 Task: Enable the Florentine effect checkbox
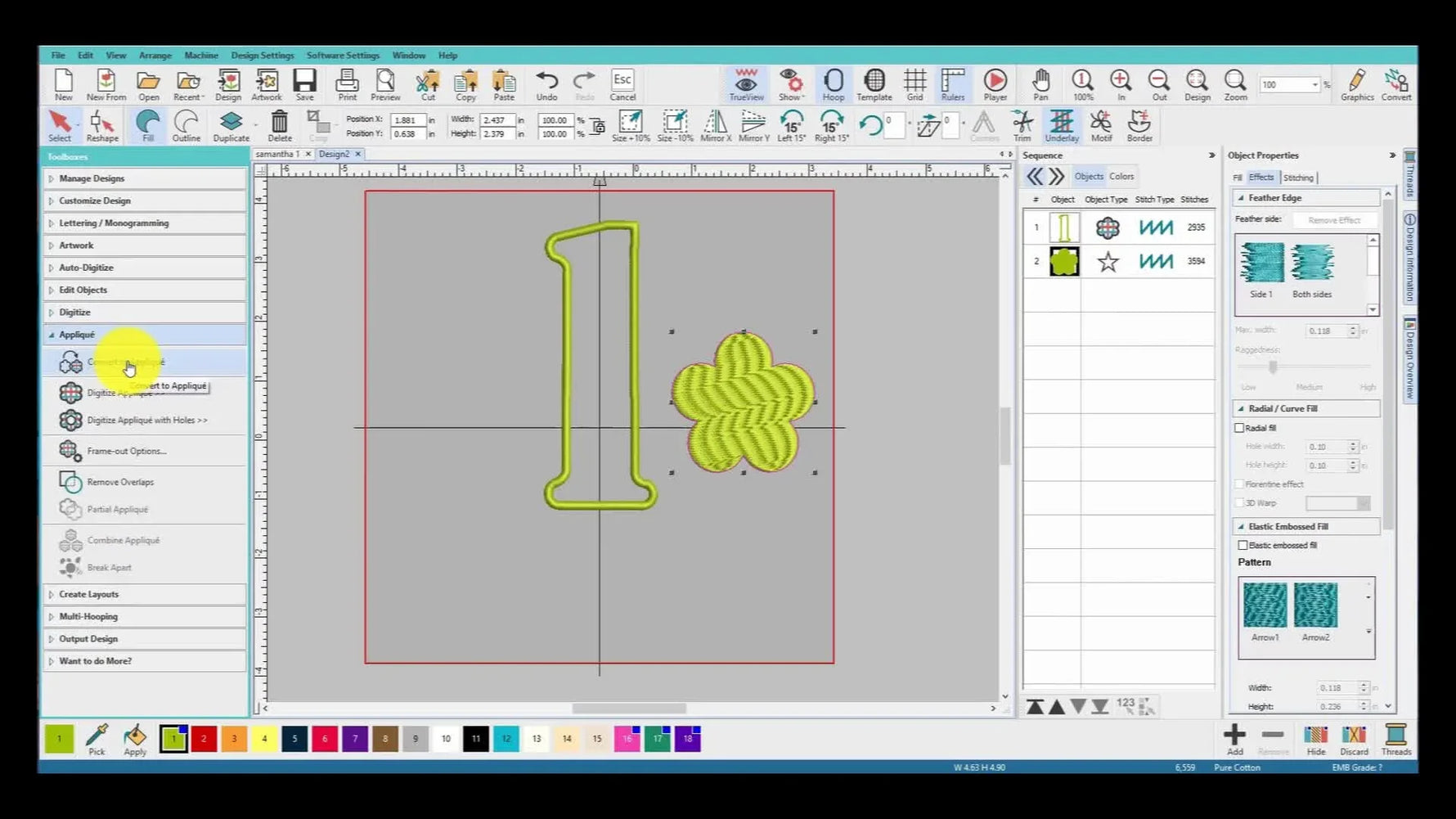(x=1240, y=484)
